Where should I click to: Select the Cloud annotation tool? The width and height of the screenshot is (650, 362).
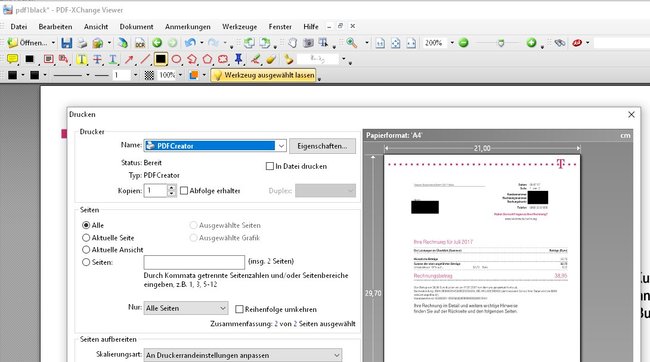[223, 59]
